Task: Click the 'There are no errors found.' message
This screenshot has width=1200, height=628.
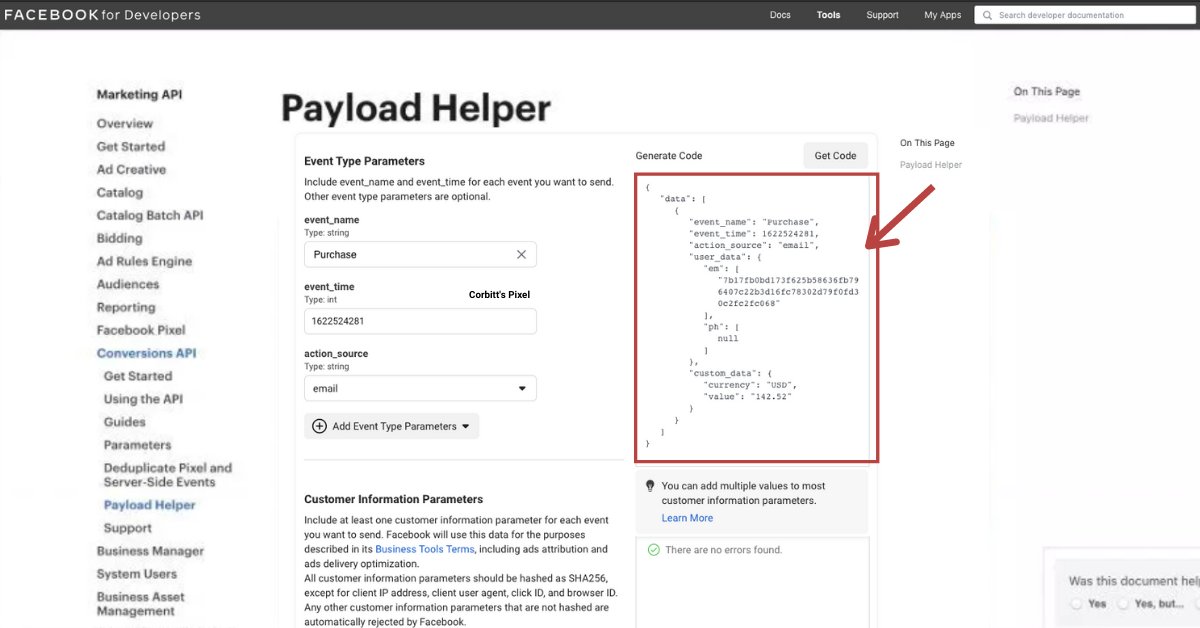Action: coord(723,550)
